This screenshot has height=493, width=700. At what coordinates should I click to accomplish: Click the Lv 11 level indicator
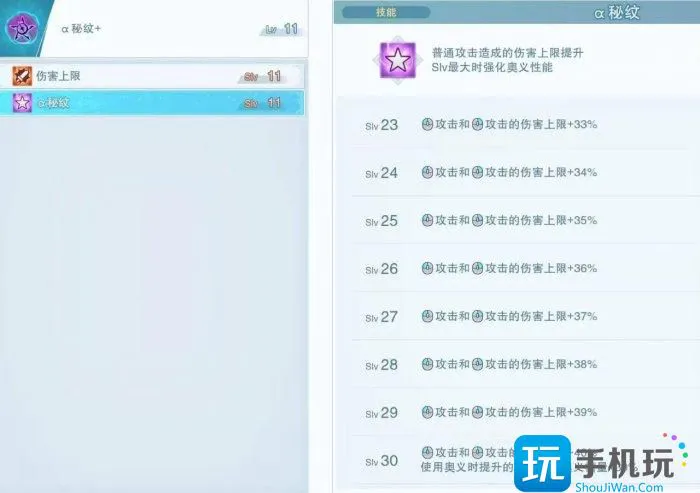281,29
